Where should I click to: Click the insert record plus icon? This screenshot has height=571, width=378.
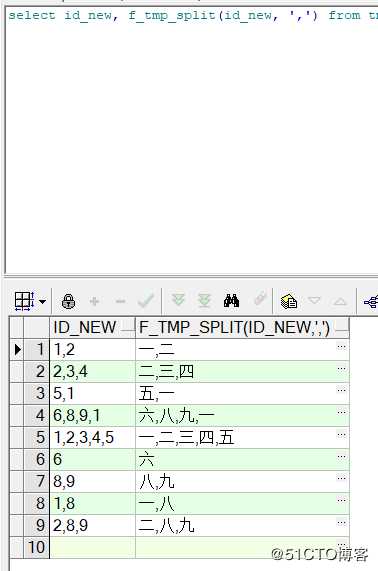click(x=94, y=302)
